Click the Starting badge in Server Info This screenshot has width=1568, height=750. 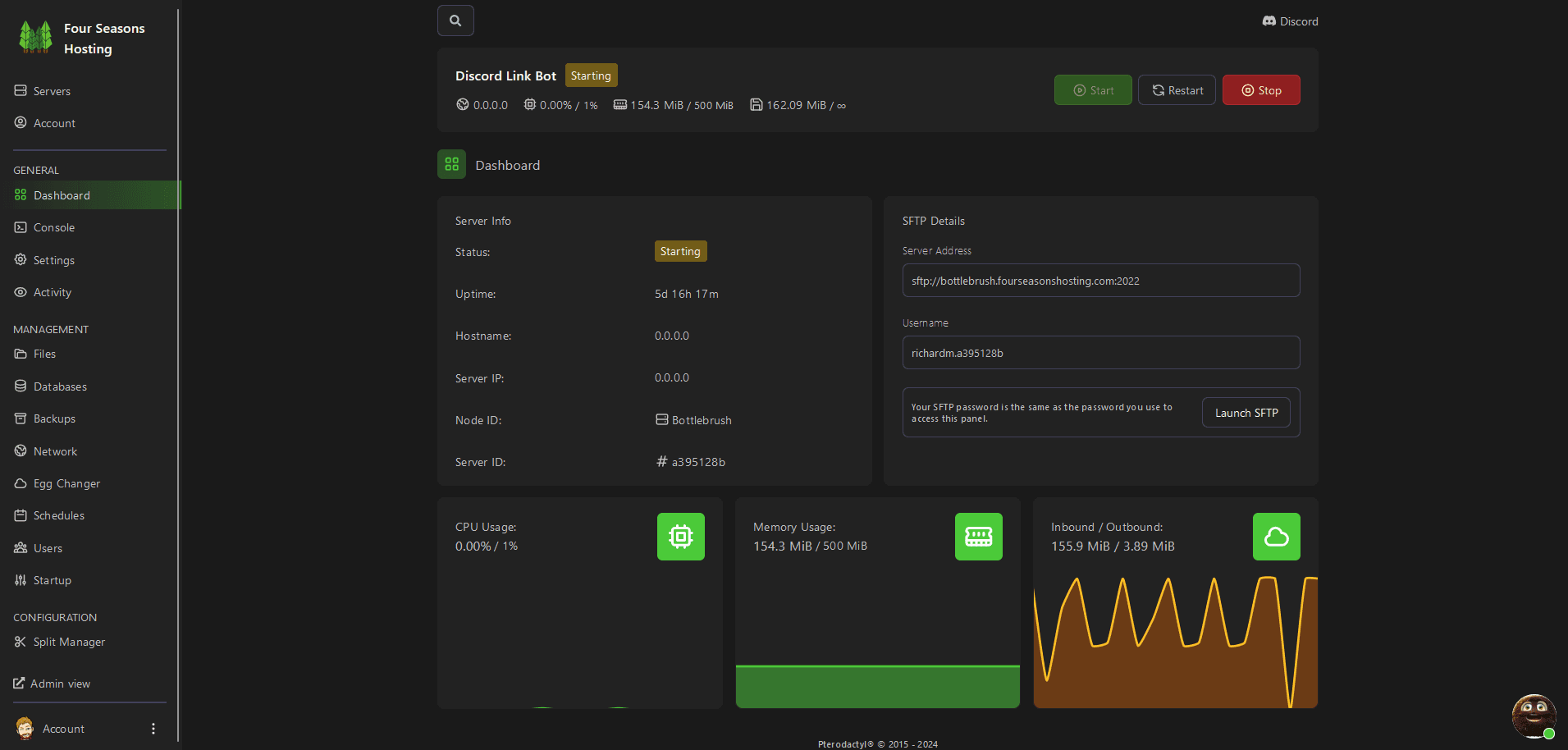680,251
